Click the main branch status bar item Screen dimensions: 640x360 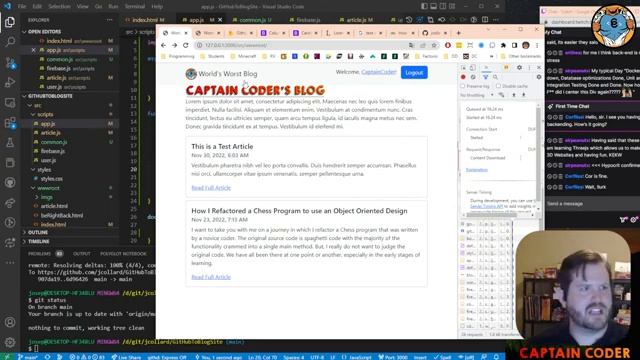[28, 357]
